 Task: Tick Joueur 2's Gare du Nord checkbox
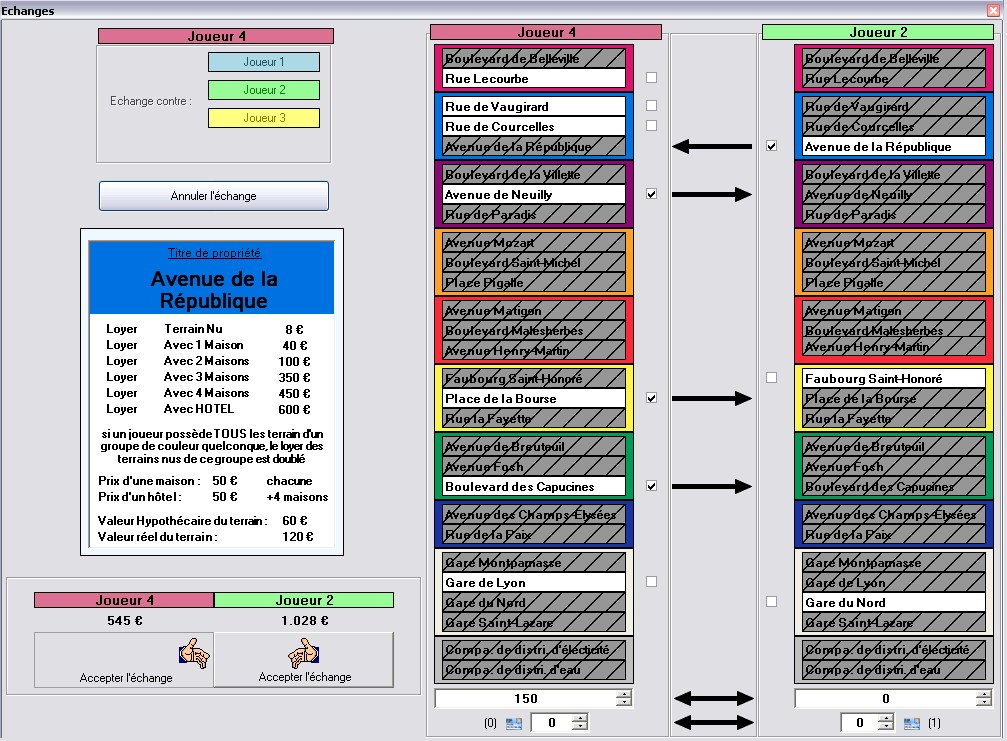pyautogui.click(x=771, y=602)
